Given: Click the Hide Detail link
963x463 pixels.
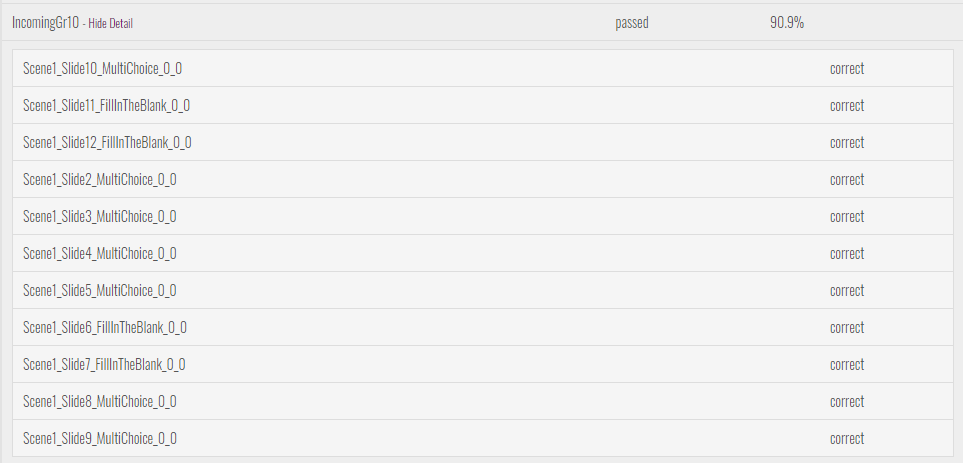Looking at the screenshot, I should click(111, 23).
